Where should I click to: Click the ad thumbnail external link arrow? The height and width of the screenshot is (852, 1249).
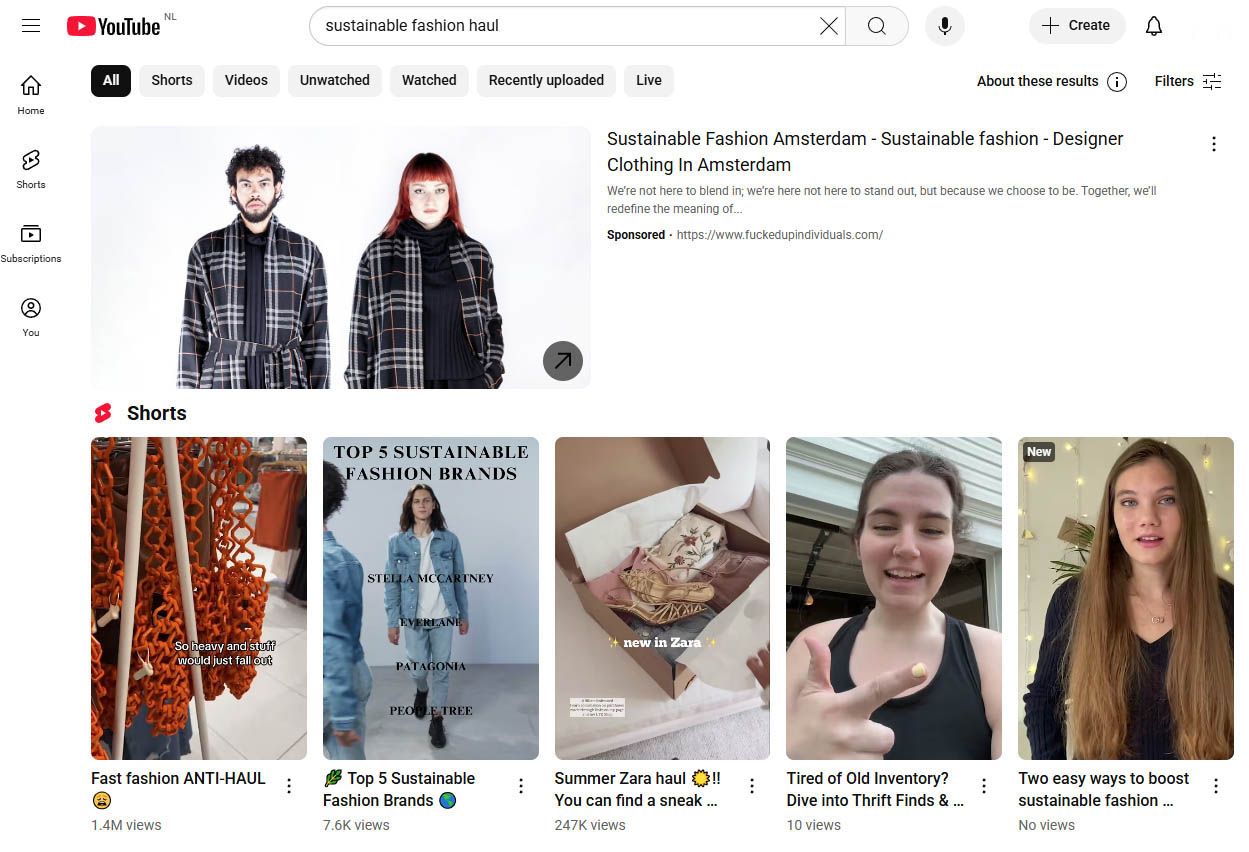563,361
